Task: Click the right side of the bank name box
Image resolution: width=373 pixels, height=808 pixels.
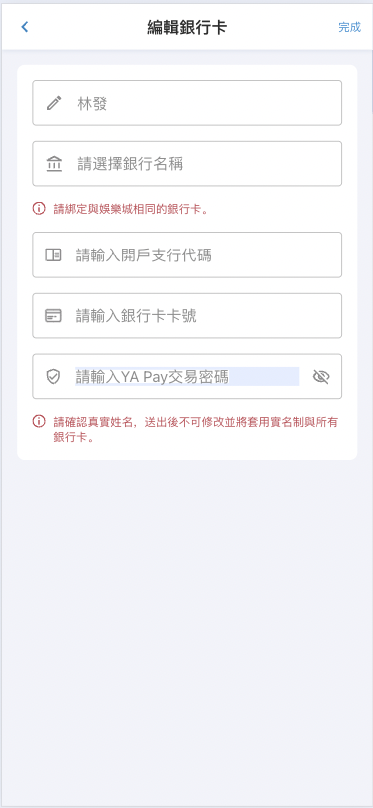Action: pos(309,163)
